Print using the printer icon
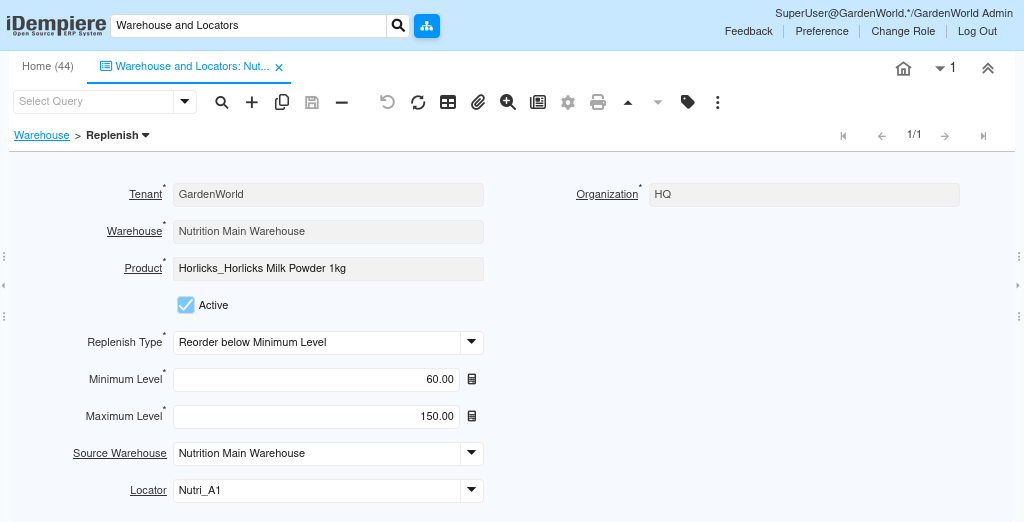 coord(598,102)
